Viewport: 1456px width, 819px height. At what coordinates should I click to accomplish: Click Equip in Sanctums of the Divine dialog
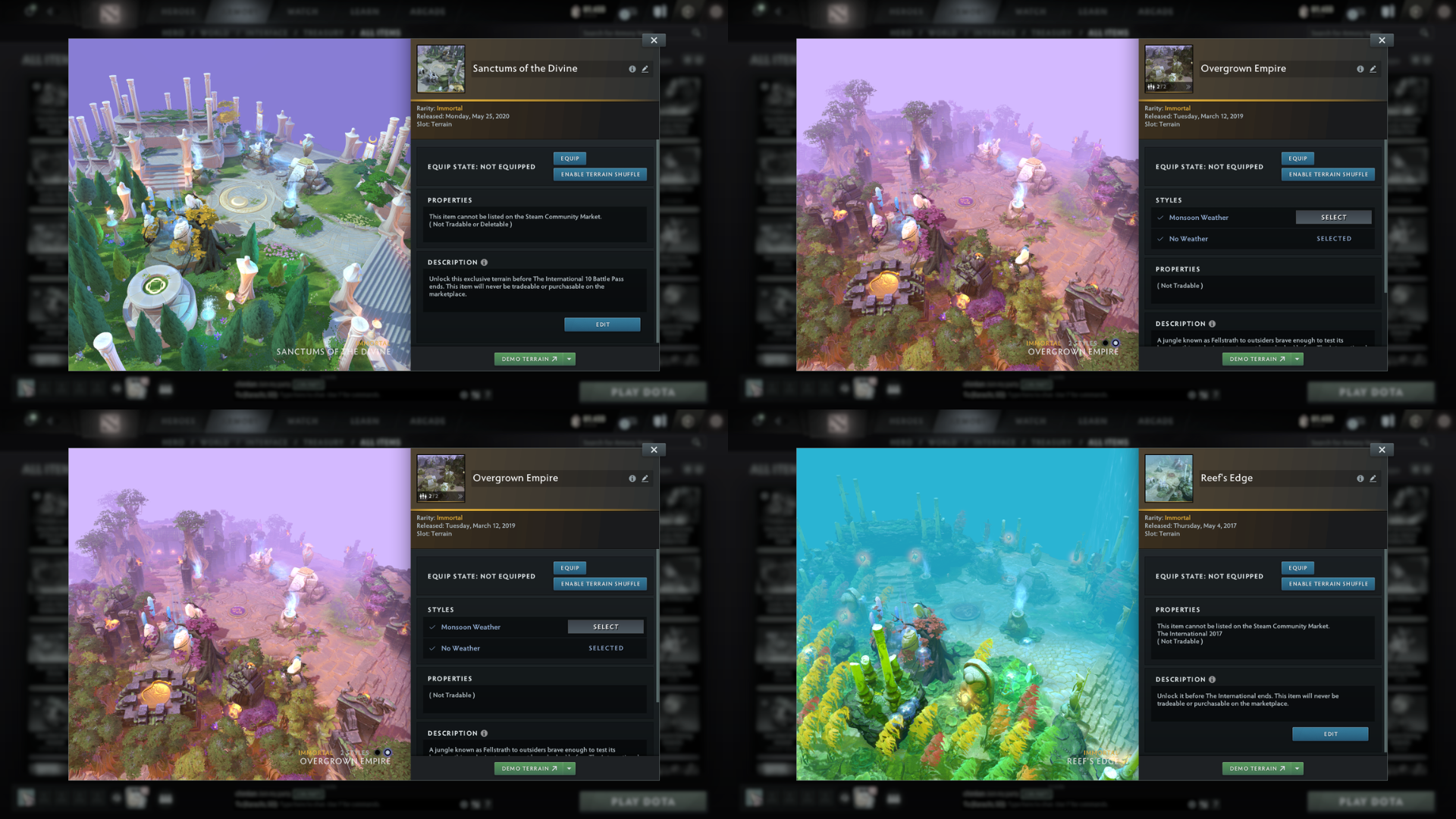(x=570, y=158)
